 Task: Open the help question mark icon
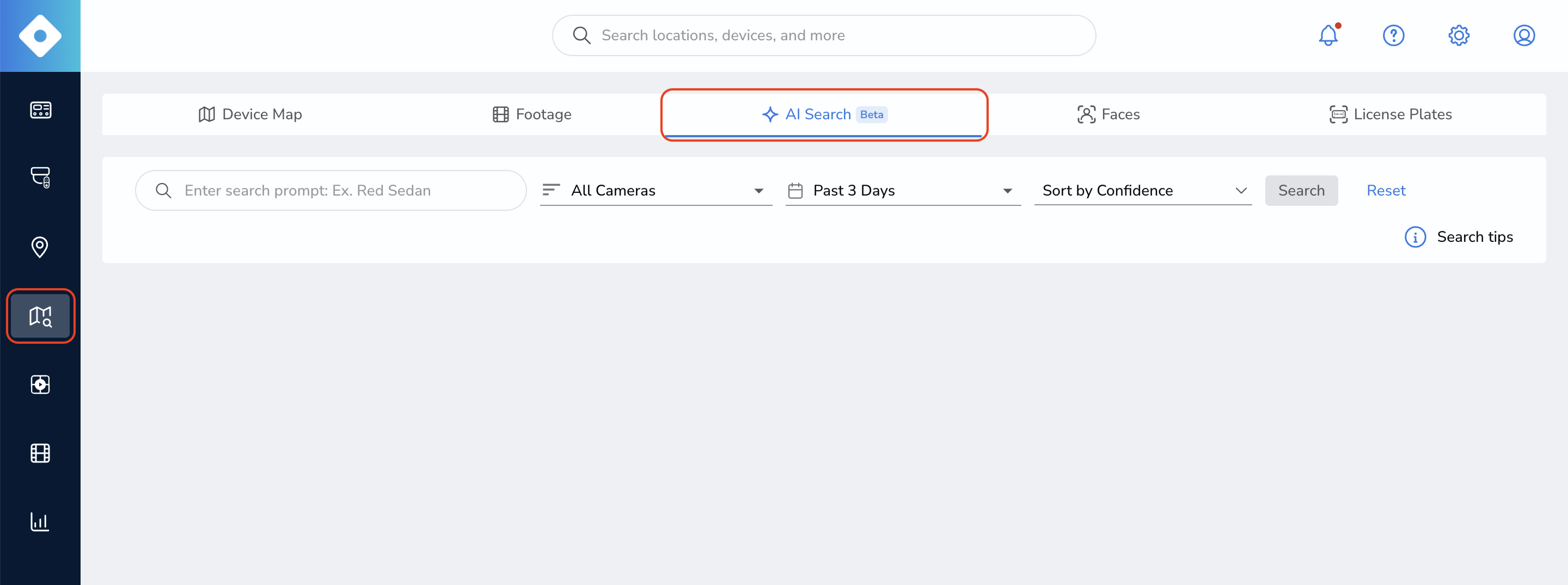[x=1394, y=35]
